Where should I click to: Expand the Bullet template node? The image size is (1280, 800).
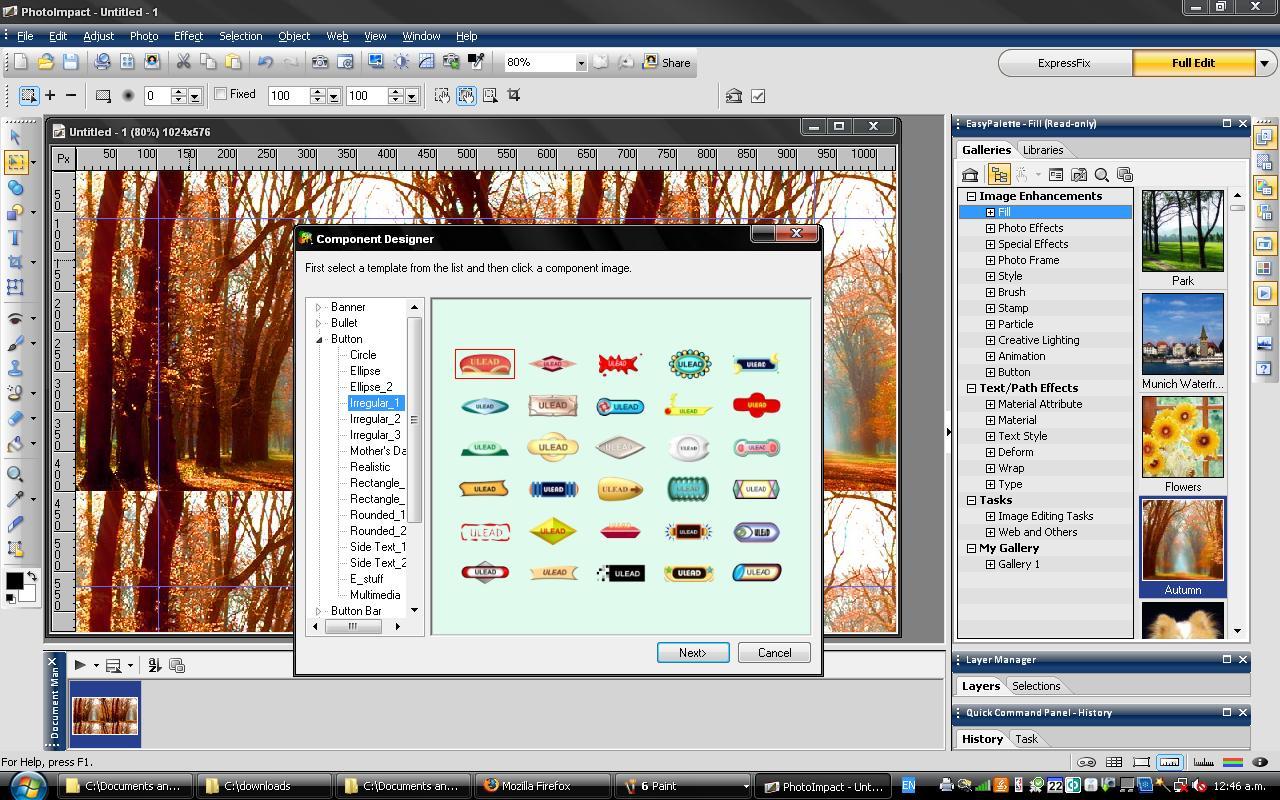point(319,323)
